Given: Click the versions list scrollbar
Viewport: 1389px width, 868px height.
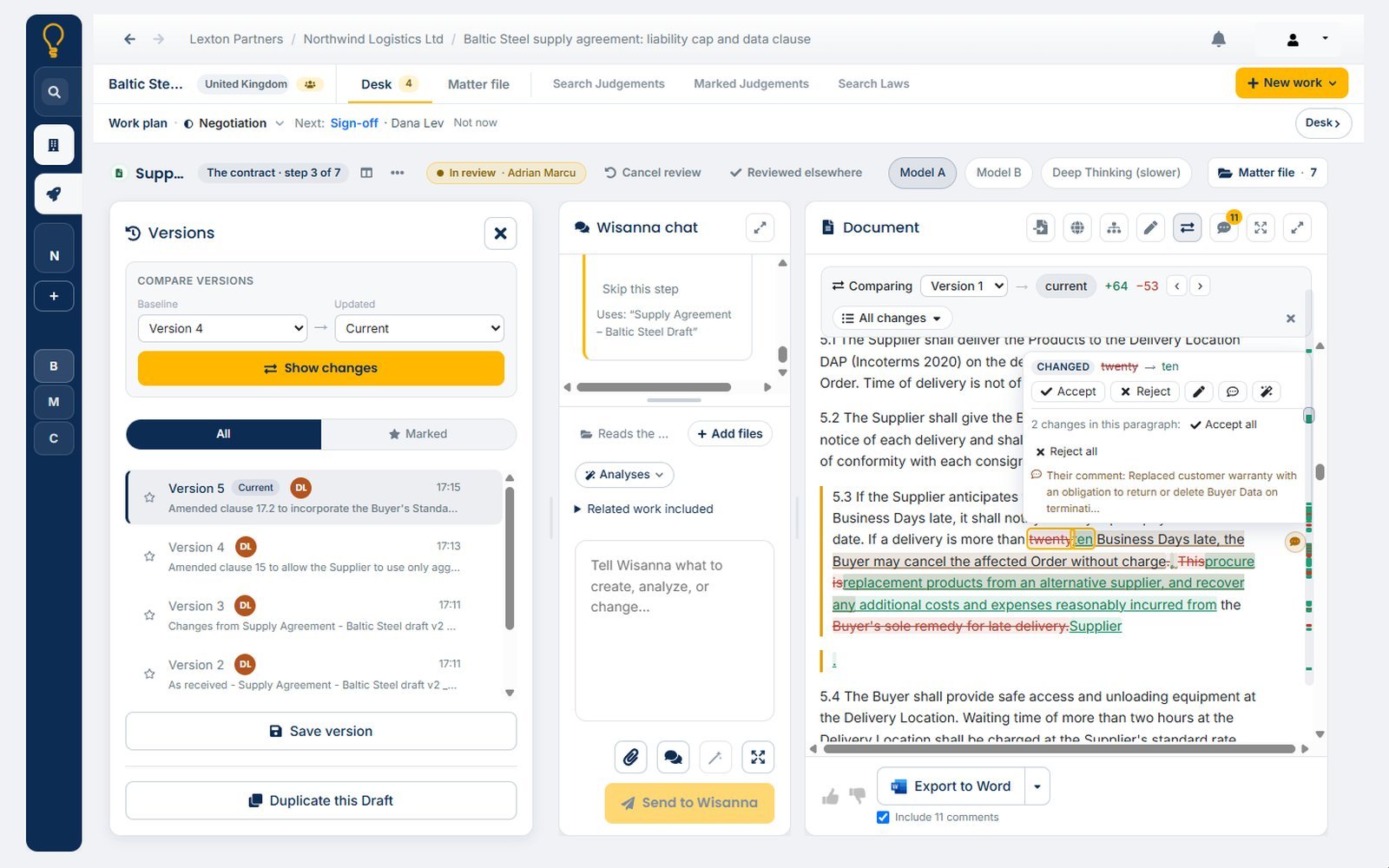Looking at the screenshot, I should pos(510,558).
